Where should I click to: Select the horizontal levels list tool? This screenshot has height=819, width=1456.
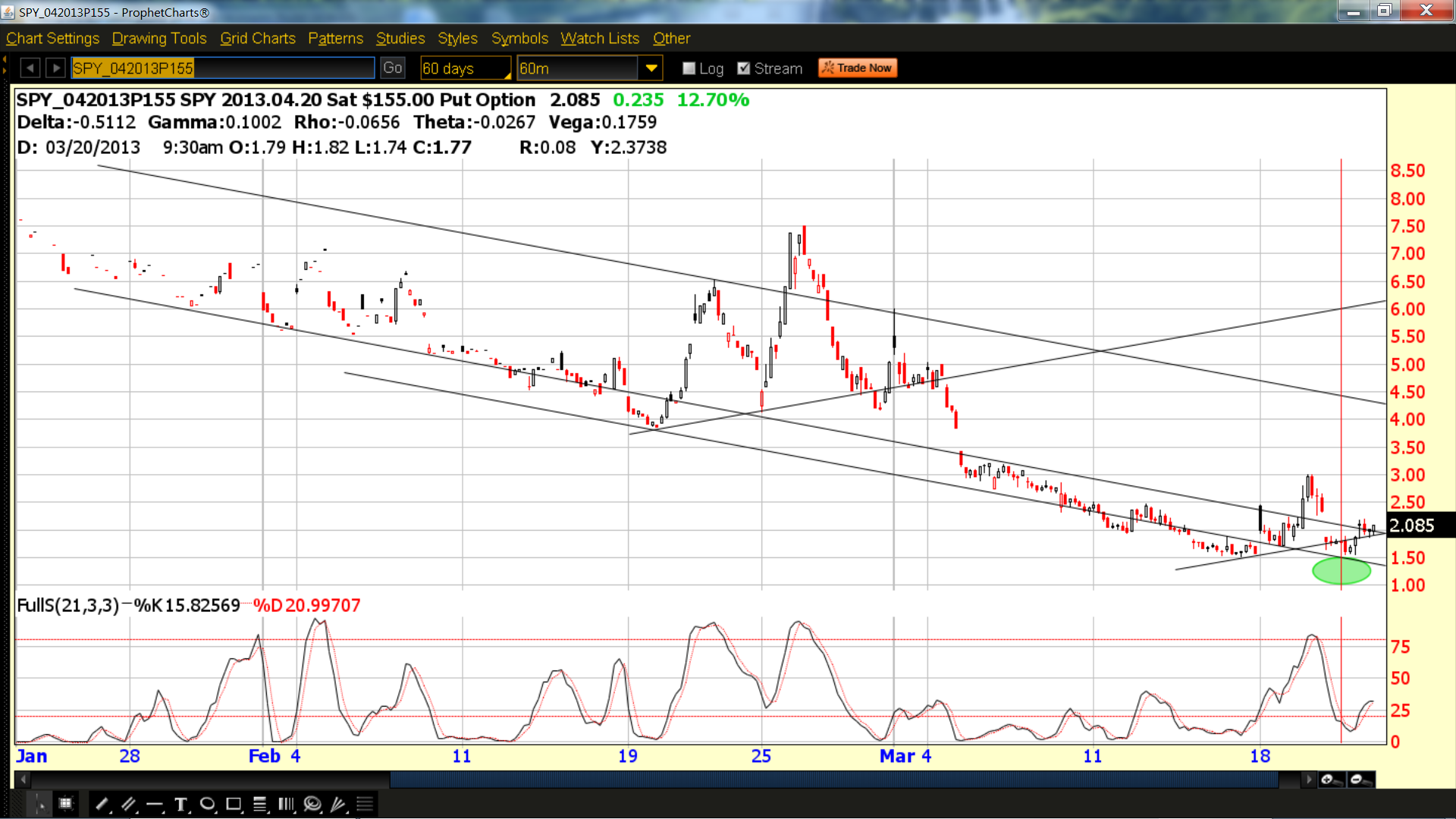pyautogui.click(x=365, y=804)
